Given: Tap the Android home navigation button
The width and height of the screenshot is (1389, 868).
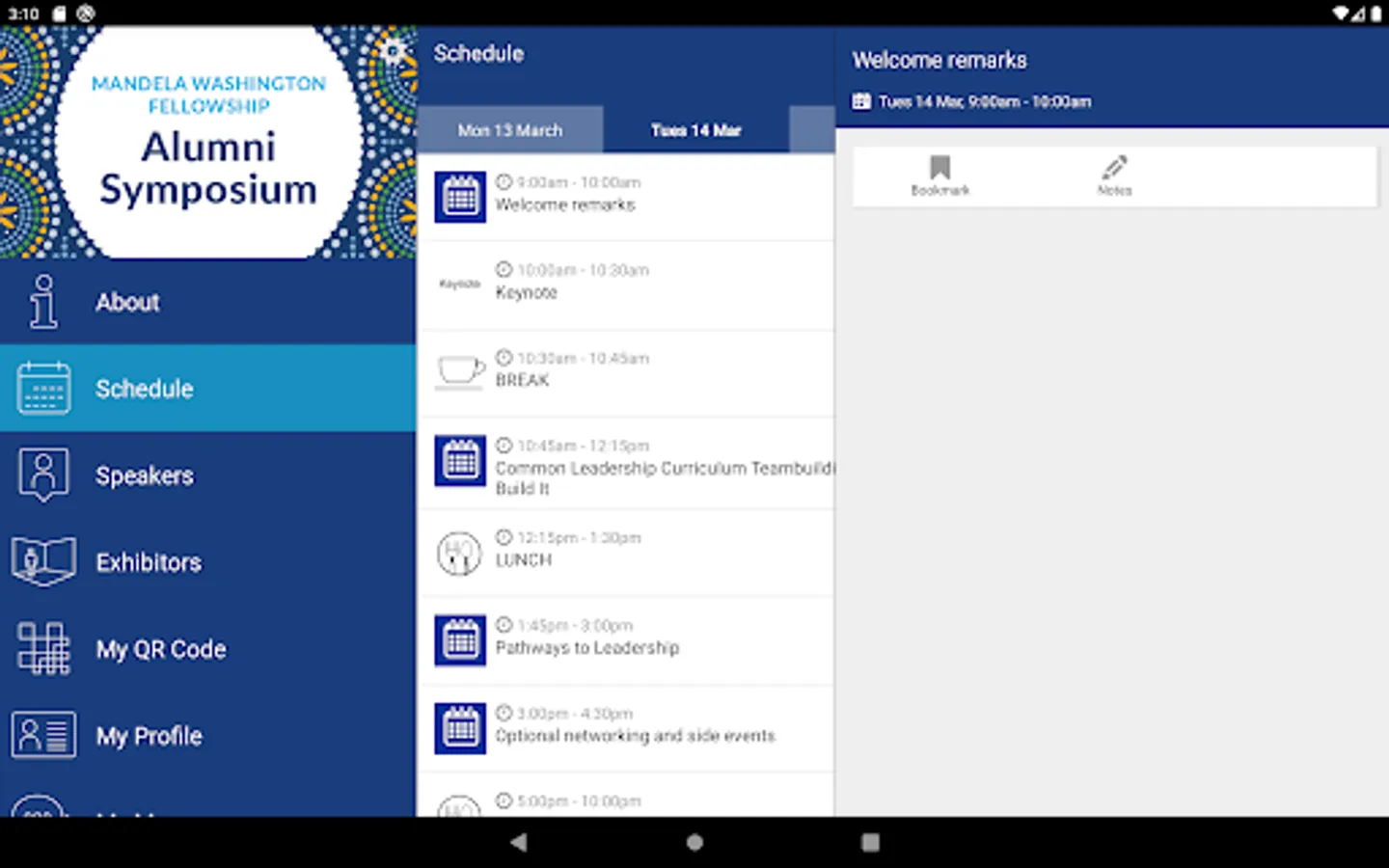Looking at the screenshot, I should point(694,842).
